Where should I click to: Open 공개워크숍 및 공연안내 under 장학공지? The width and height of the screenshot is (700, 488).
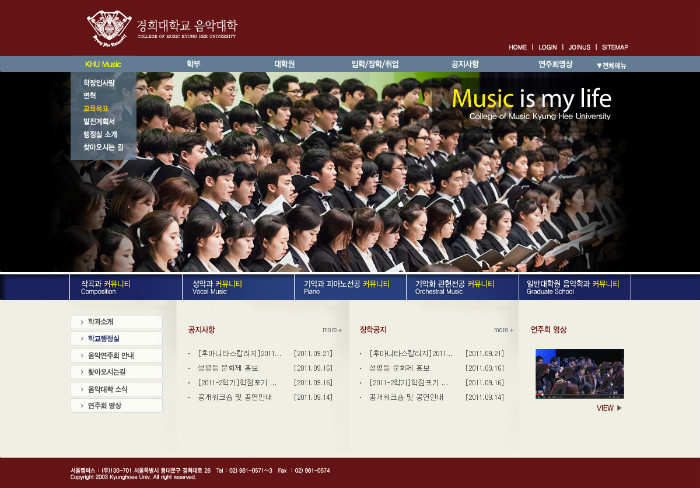tap(406, 397)
